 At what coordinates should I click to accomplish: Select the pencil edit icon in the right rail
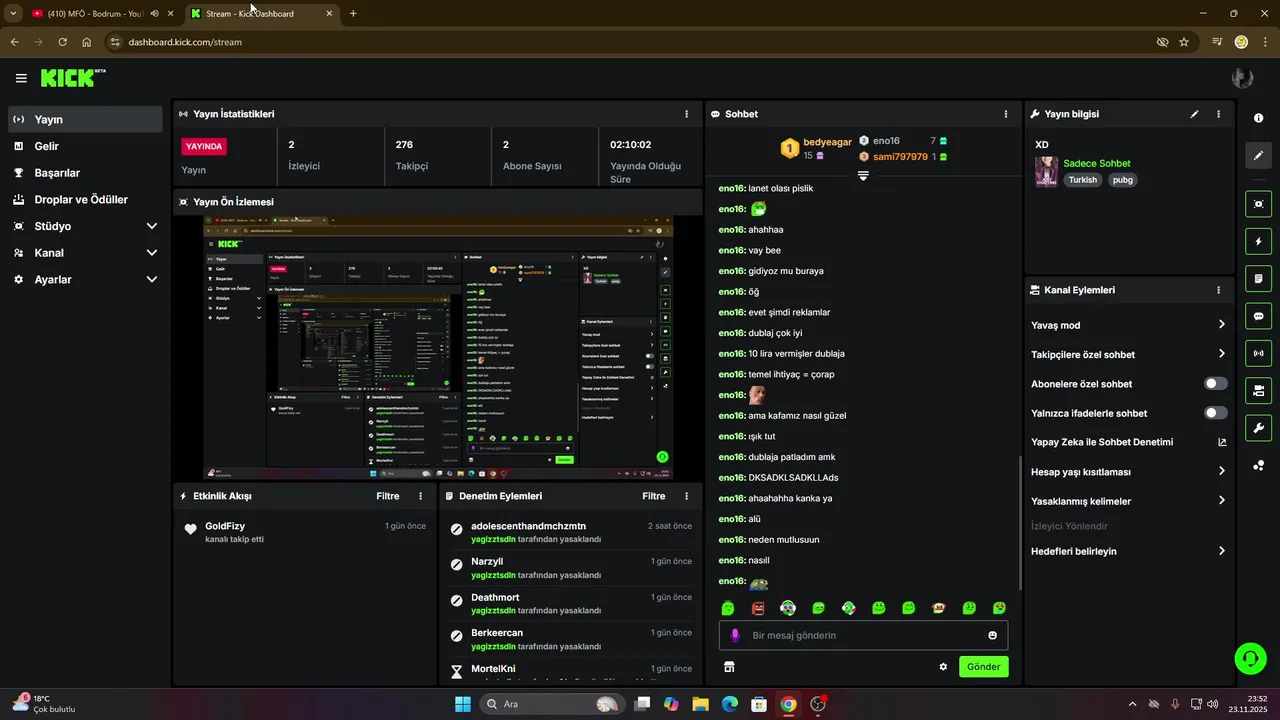pos(1258,156)
